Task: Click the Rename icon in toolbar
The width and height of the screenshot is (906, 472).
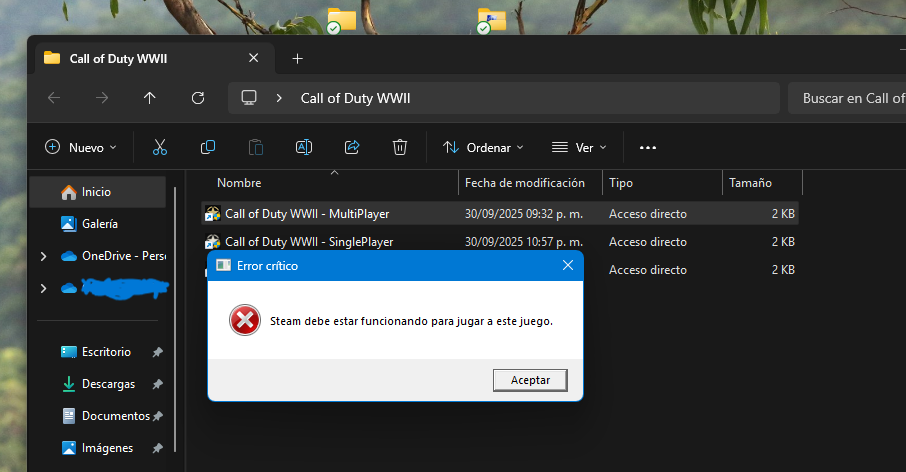Action: point(304,147)
